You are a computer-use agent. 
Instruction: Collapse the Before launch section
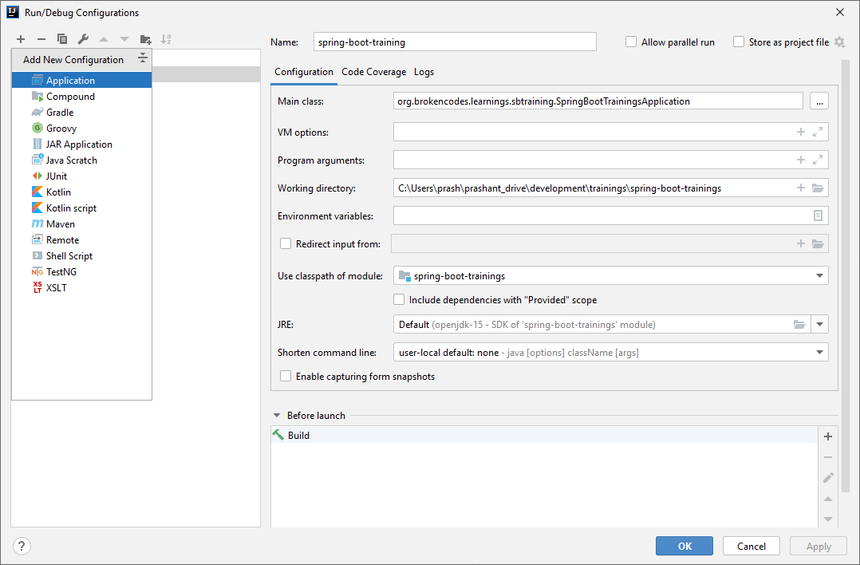click(277, 415)
